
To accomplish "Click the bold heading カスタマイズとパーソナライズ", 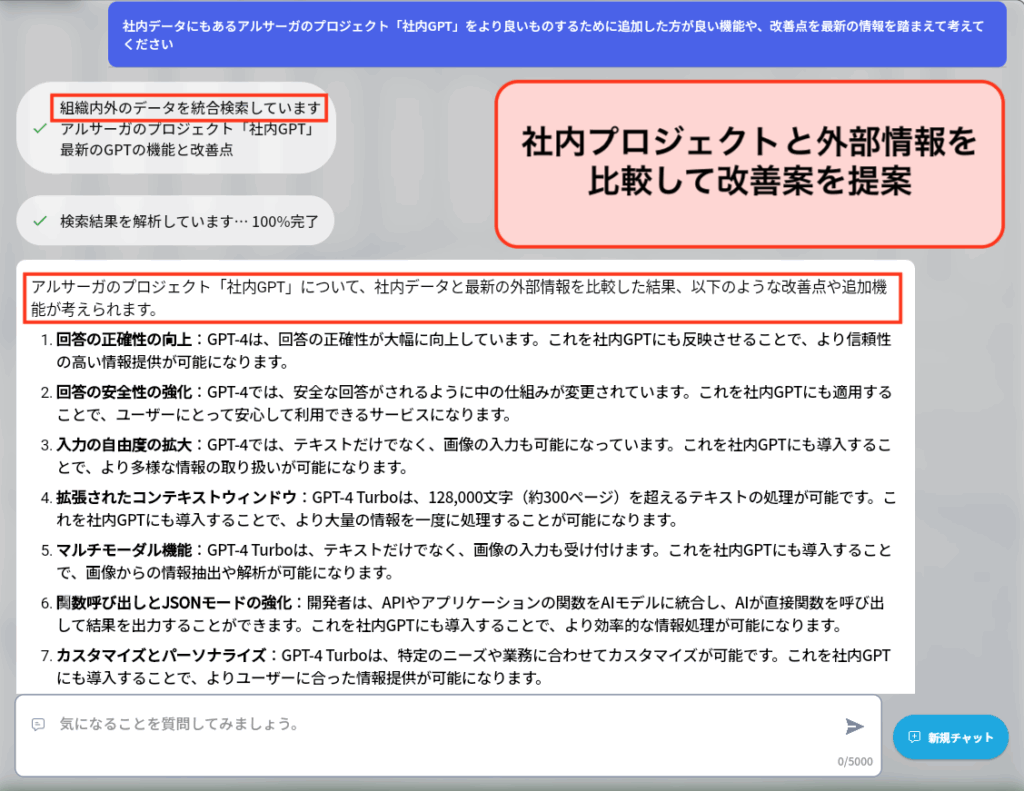I will click(x=163, y=655).
